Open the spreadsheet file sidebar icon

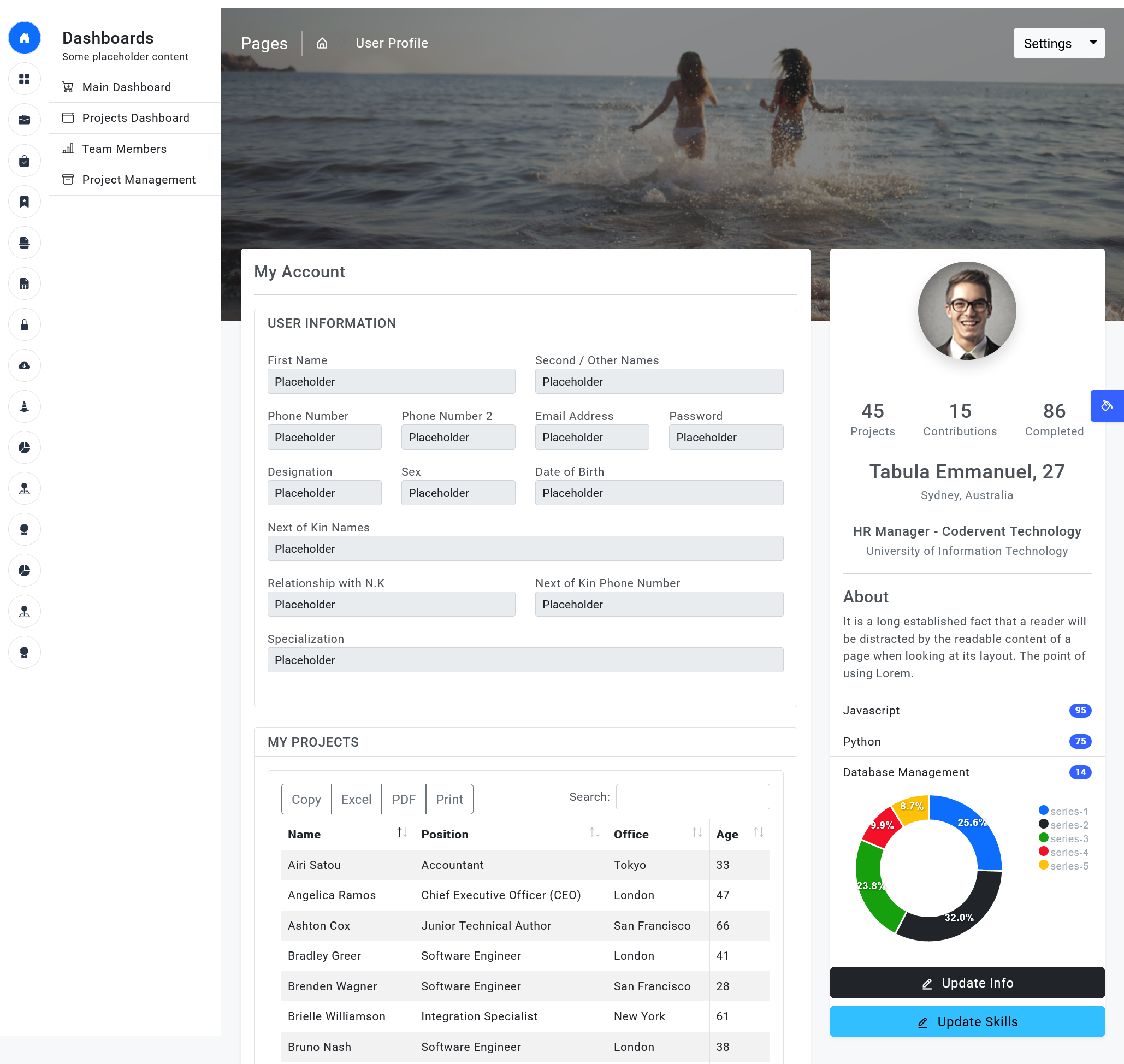pos(25,283)
